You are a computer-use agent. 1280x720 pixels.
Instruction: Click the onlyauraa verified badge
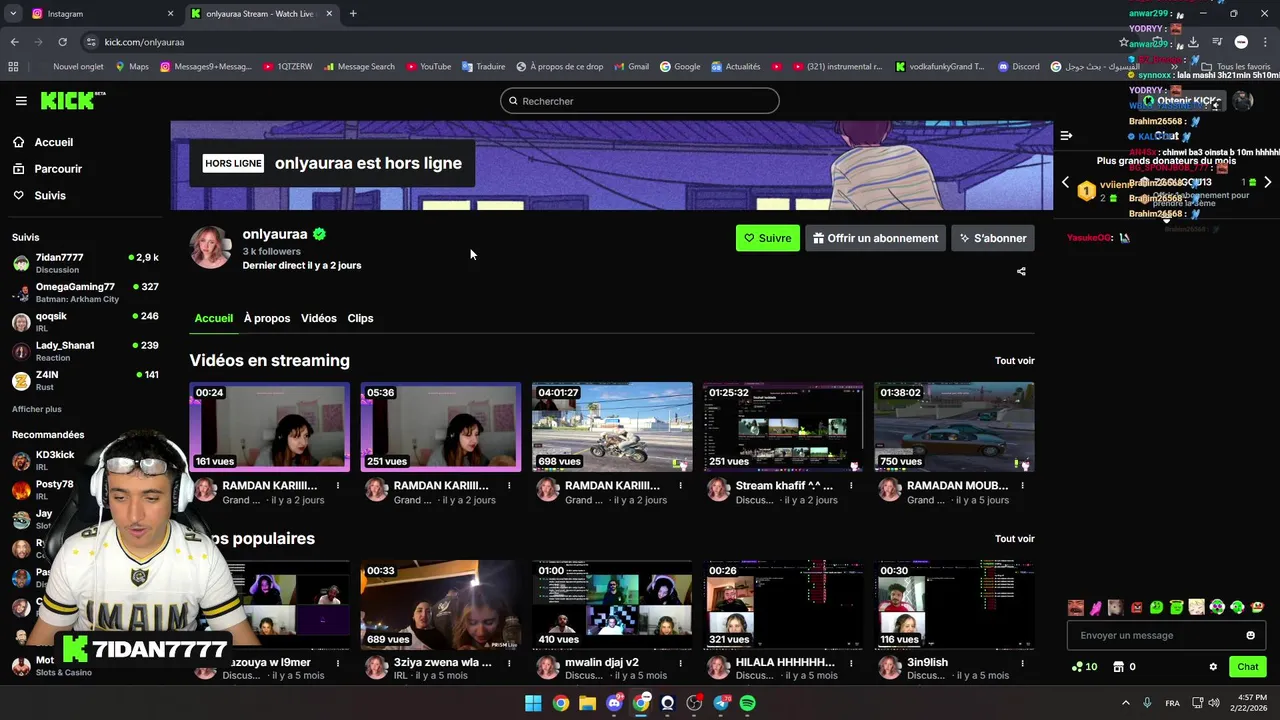[x=319, y=234]
